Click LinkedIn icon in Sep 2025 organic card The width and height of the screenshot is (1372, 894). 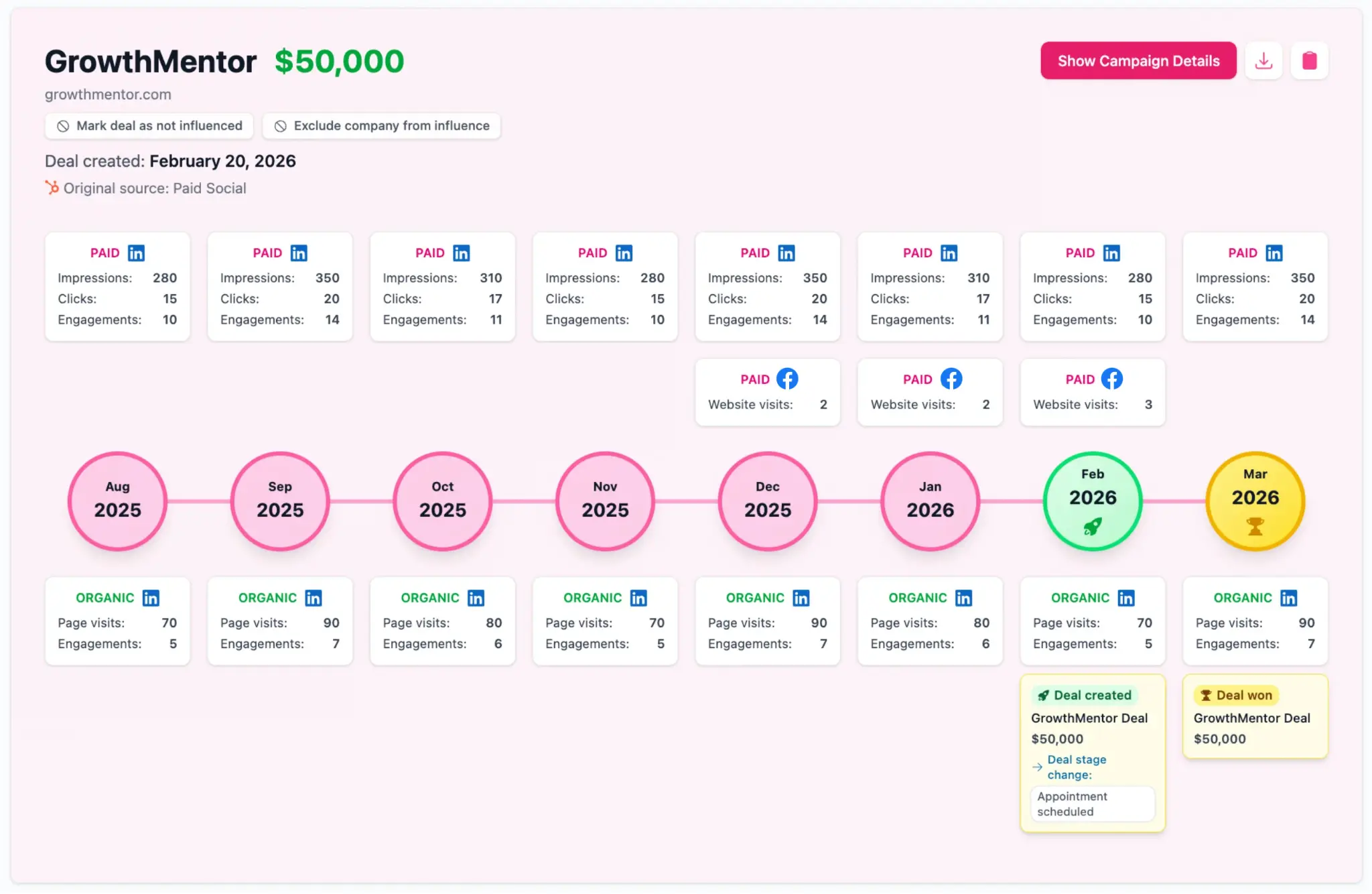pyautogui.click(x=314, y=598)
